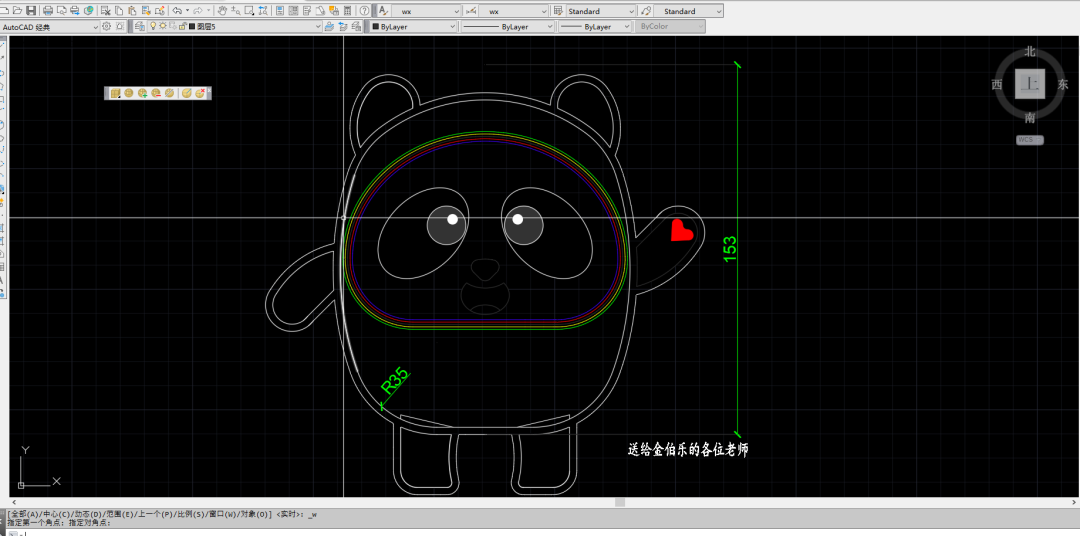Image resolution: width=1080 pixels, height=536 pixels.
Task: Open the WCS coordinate system dropdown
Action: pyautogui.click(x=1030, y=140)
